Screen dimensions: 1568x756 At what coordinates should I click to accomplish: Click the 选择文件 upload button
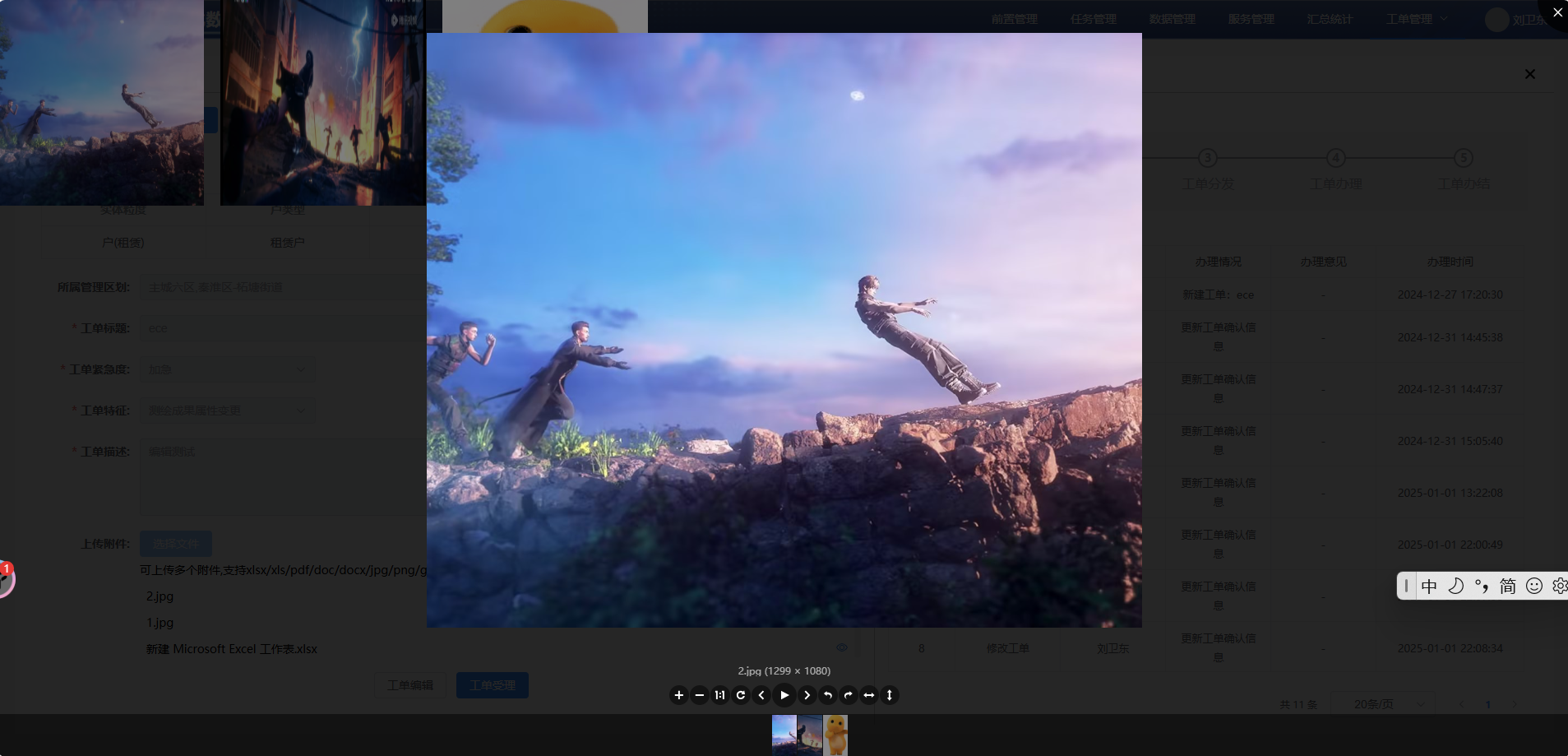click(175, 544)
